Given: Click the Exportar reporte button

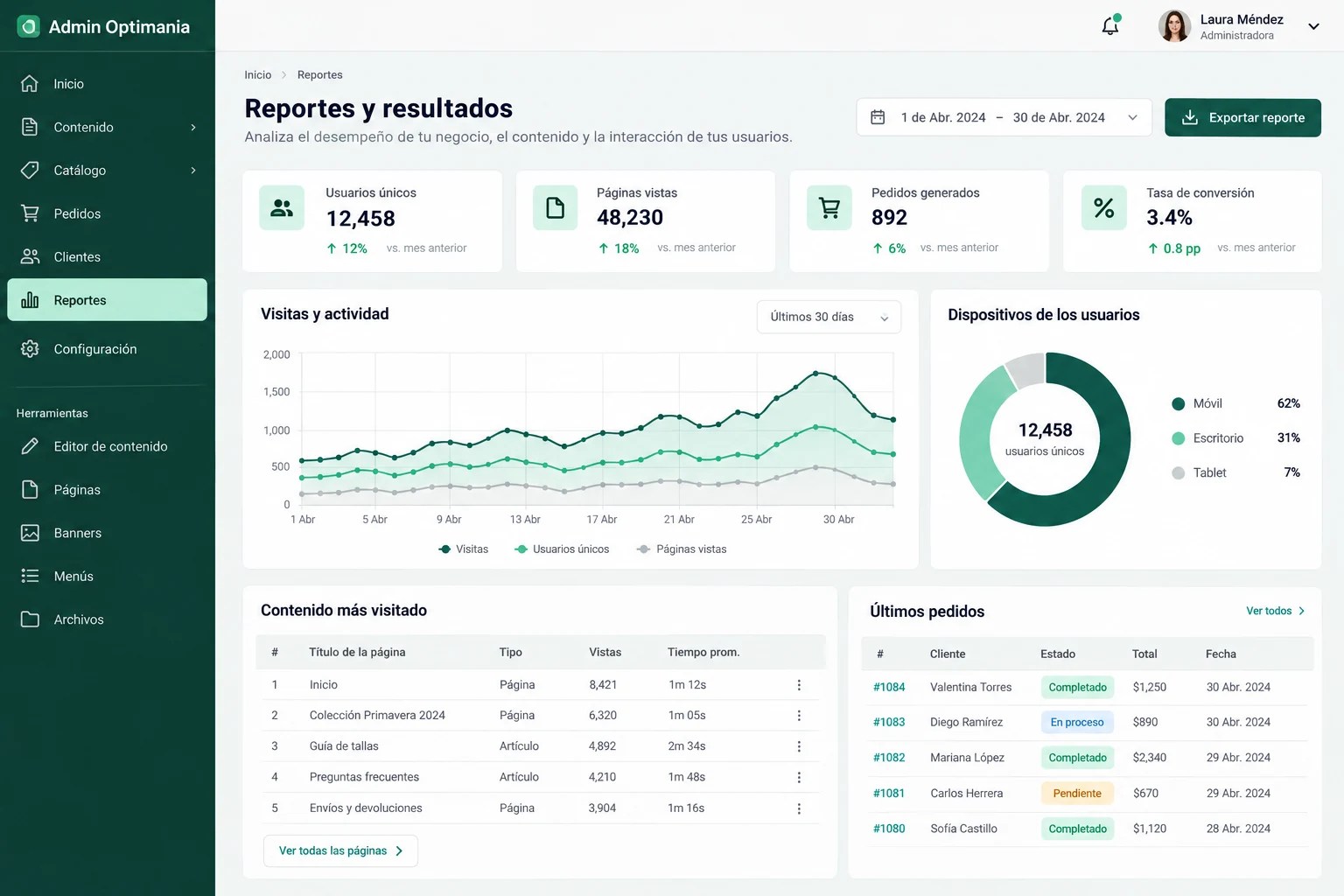Looking at the screenshot, I should (x=1242, y=117).
